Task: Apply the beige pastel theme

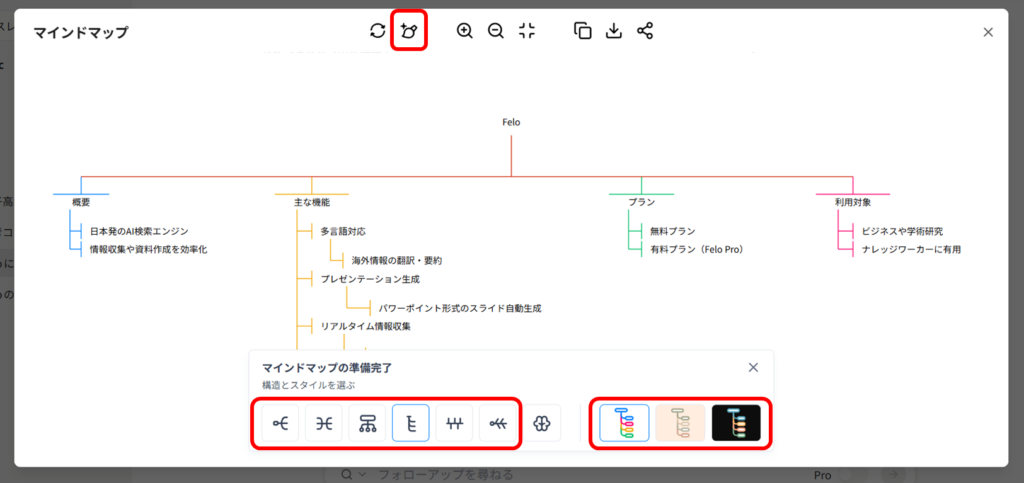Action: (680, 424)
